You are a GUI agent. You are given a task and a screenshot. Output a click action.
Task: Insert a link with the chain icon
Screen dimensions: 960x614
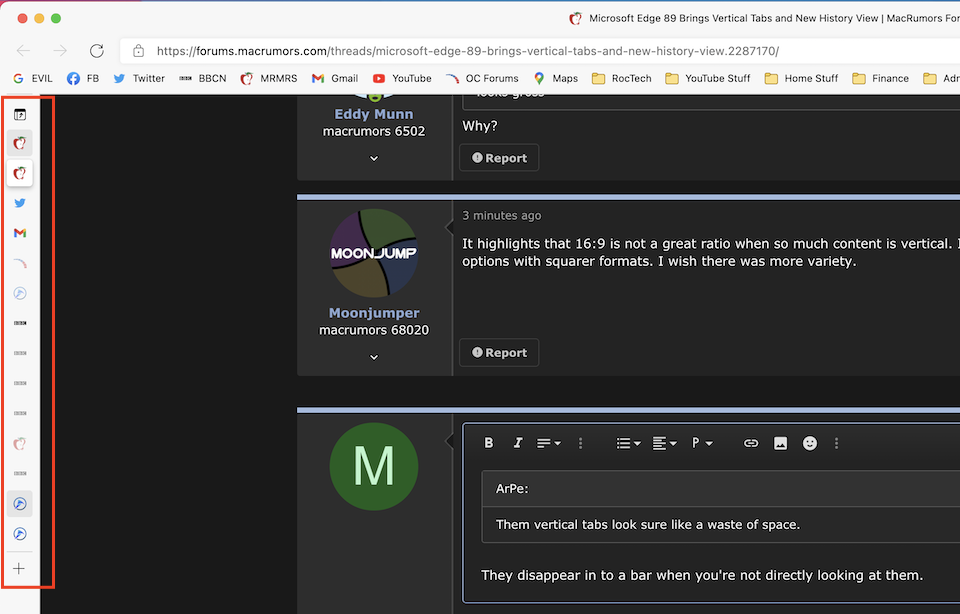751,443
